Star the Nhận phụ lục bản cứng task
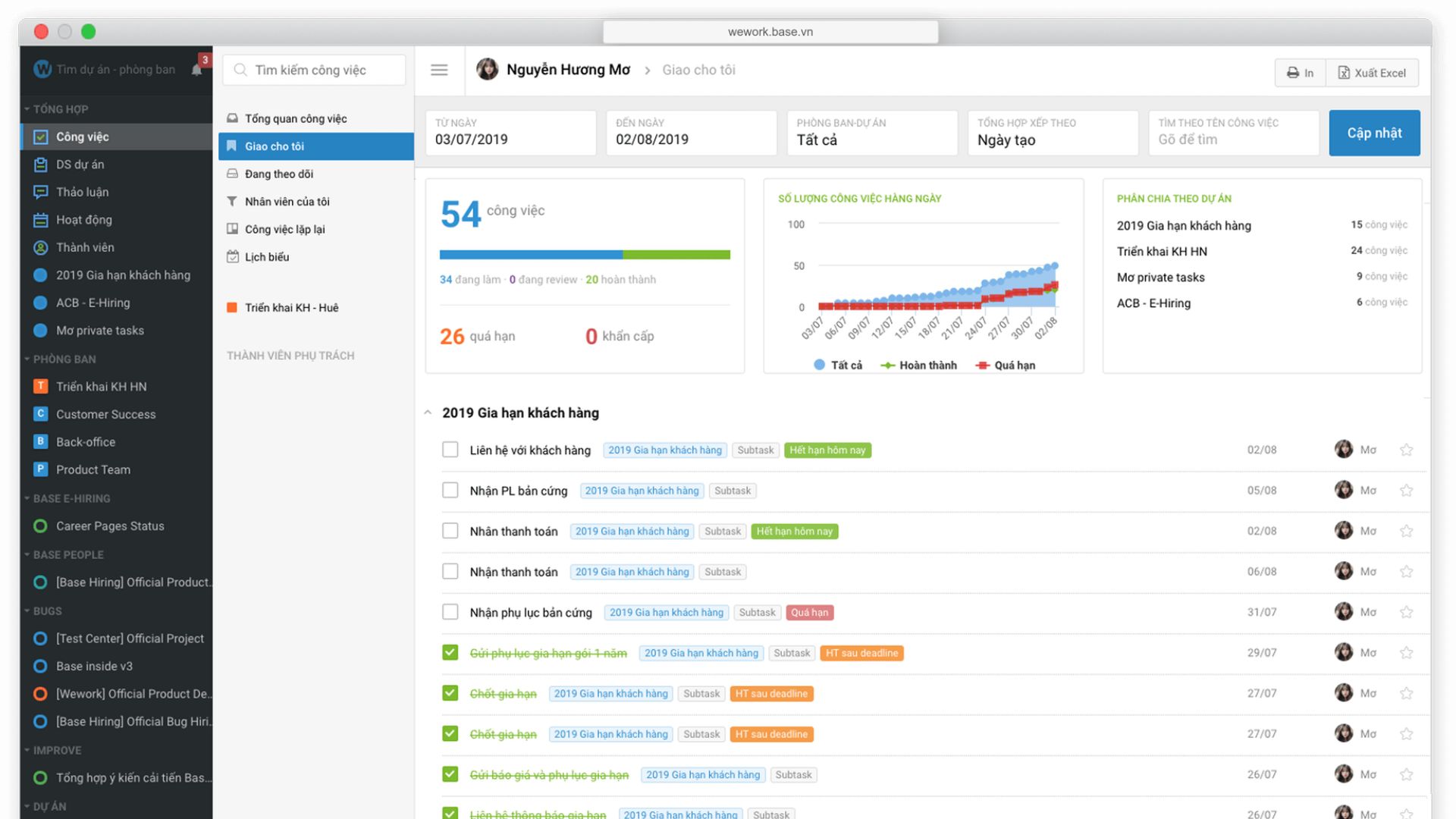1456x819 pixels. pyautogui.click(x=1407, y=612)
